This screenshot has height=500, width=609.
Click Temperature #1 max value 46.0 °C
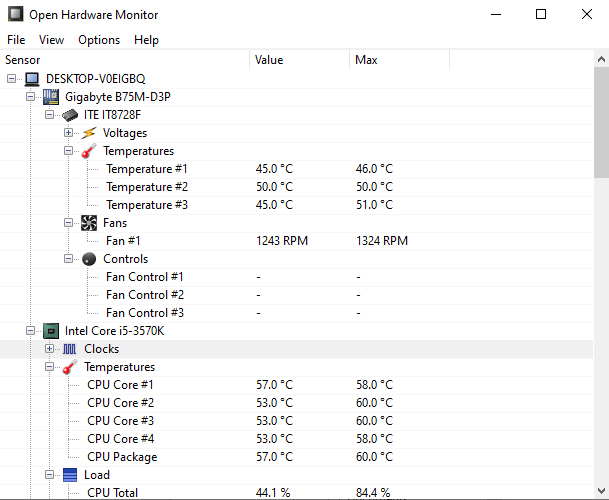374,169
